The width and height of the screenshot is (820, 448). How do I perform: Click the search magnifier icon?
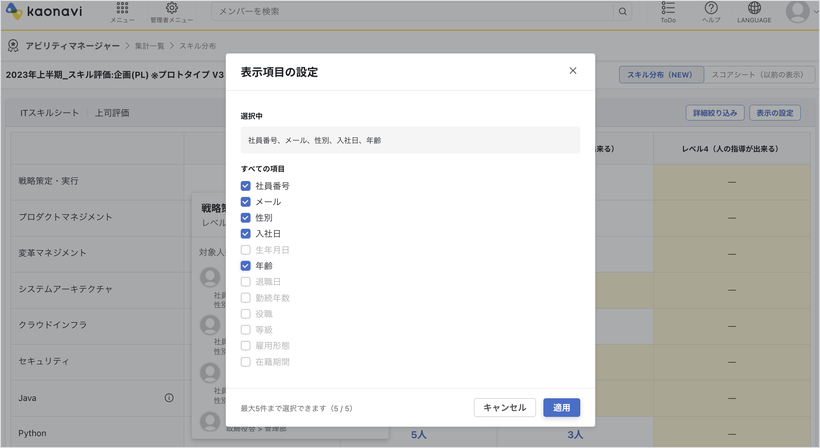(x=622, y=12)
